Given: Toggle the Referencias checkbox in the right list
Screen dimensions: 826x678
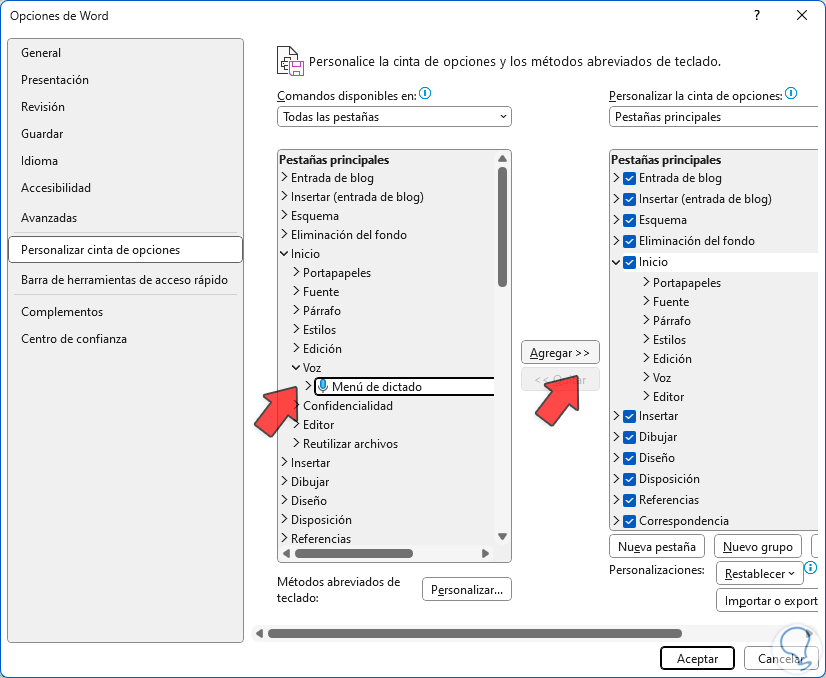Looking at the screenshot, I should [629, 500].
